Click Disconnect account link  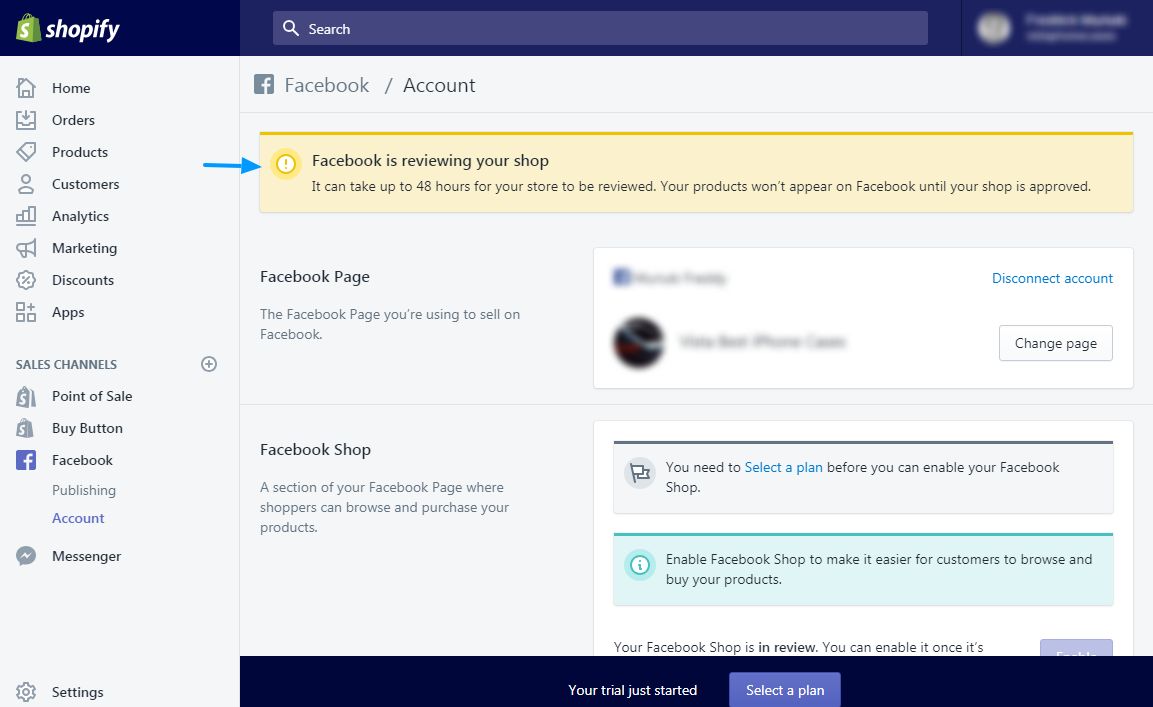pos(1052,278)
